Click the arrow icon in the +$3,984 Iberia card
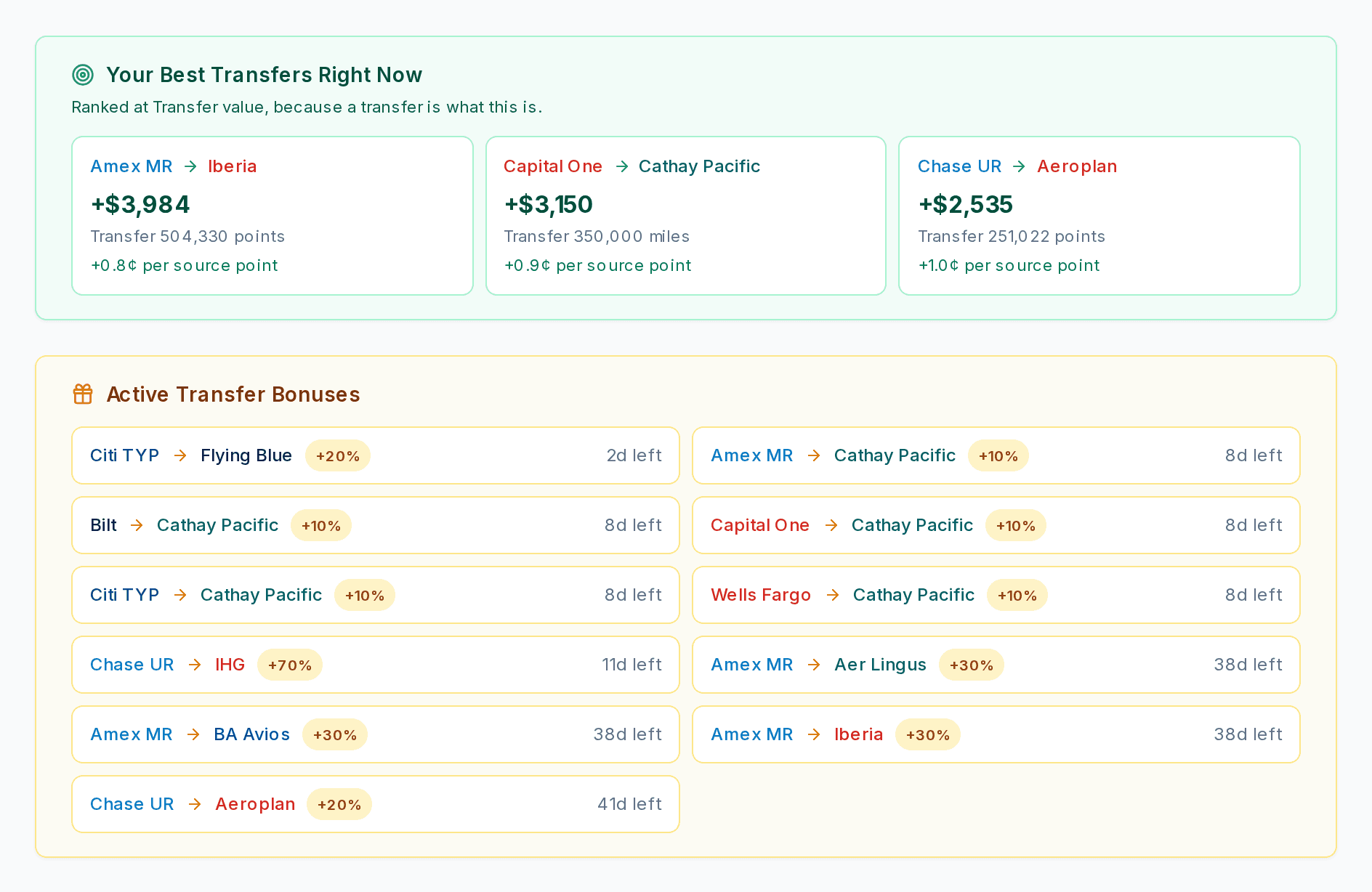The height and width of the screenshot is (892, 1372). pyautogui.click(x=190, y=166)
